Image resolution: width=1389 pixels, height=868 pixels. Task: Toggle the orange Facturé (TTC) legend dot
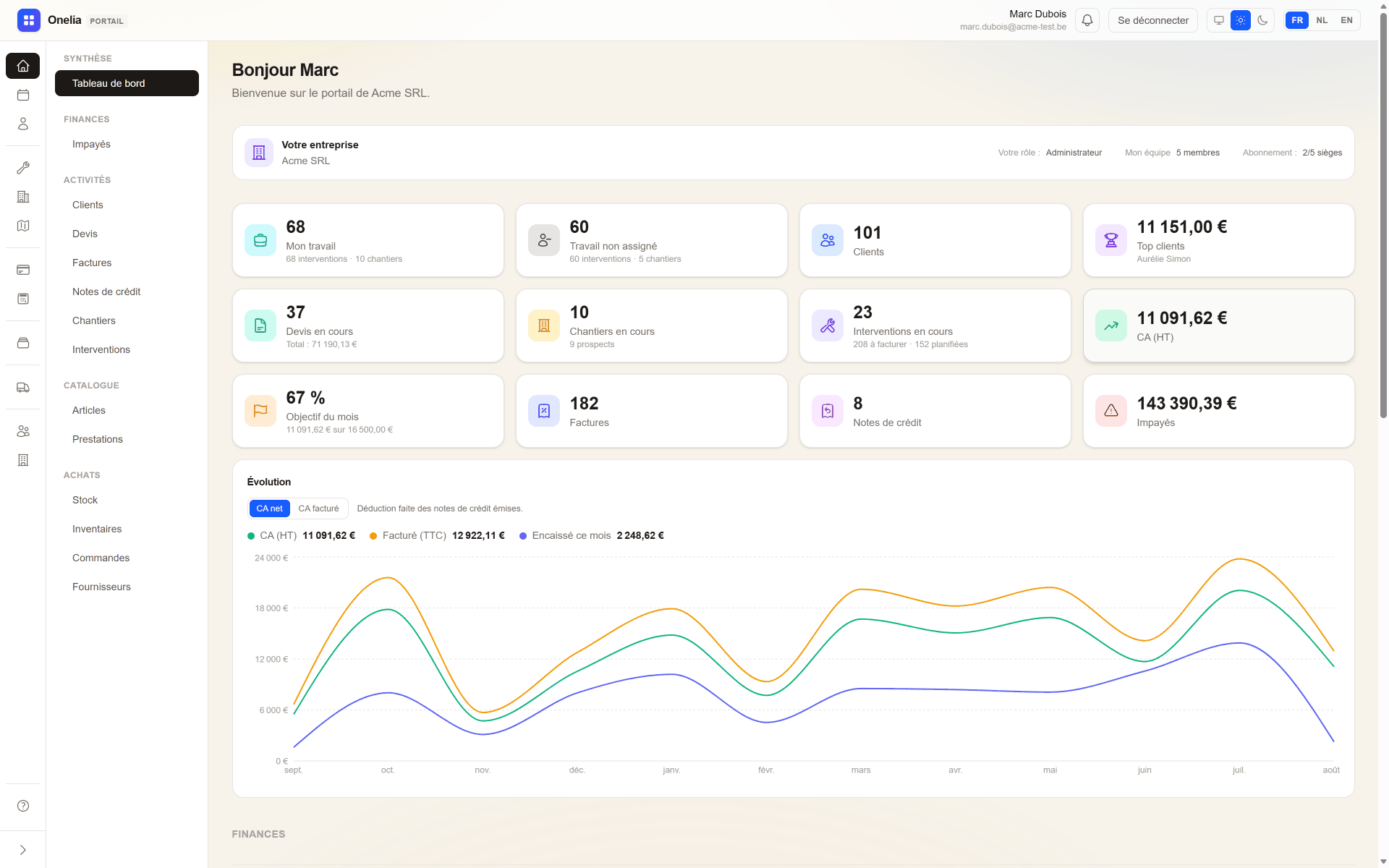point(373,536)
